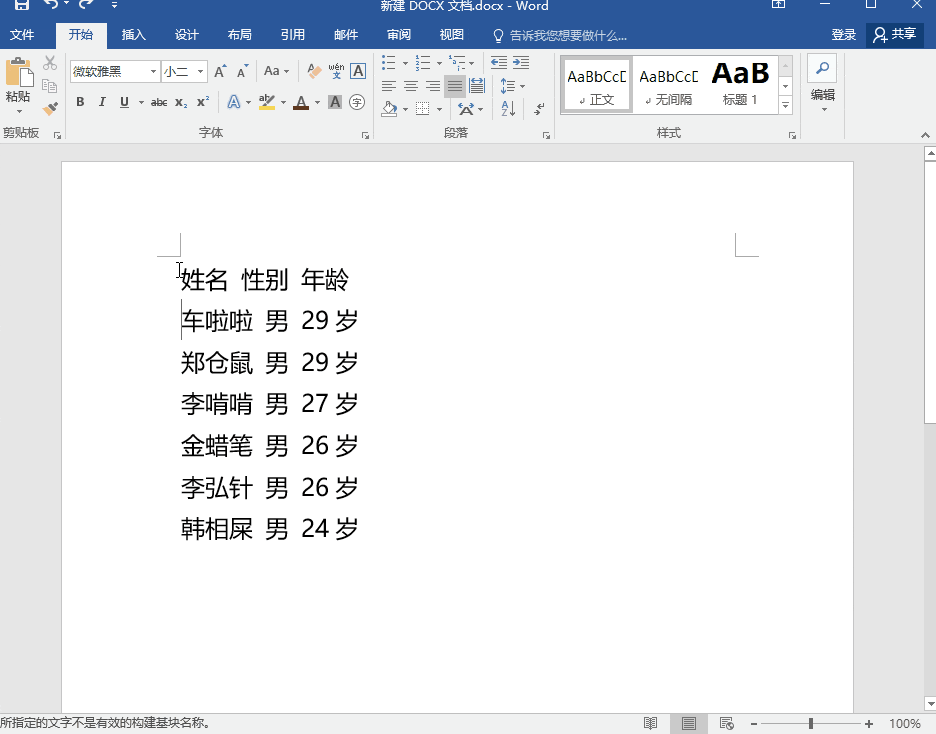Click the strikethrough abc icon
This screenshot has width=936, height=734.
pos(159,102)
